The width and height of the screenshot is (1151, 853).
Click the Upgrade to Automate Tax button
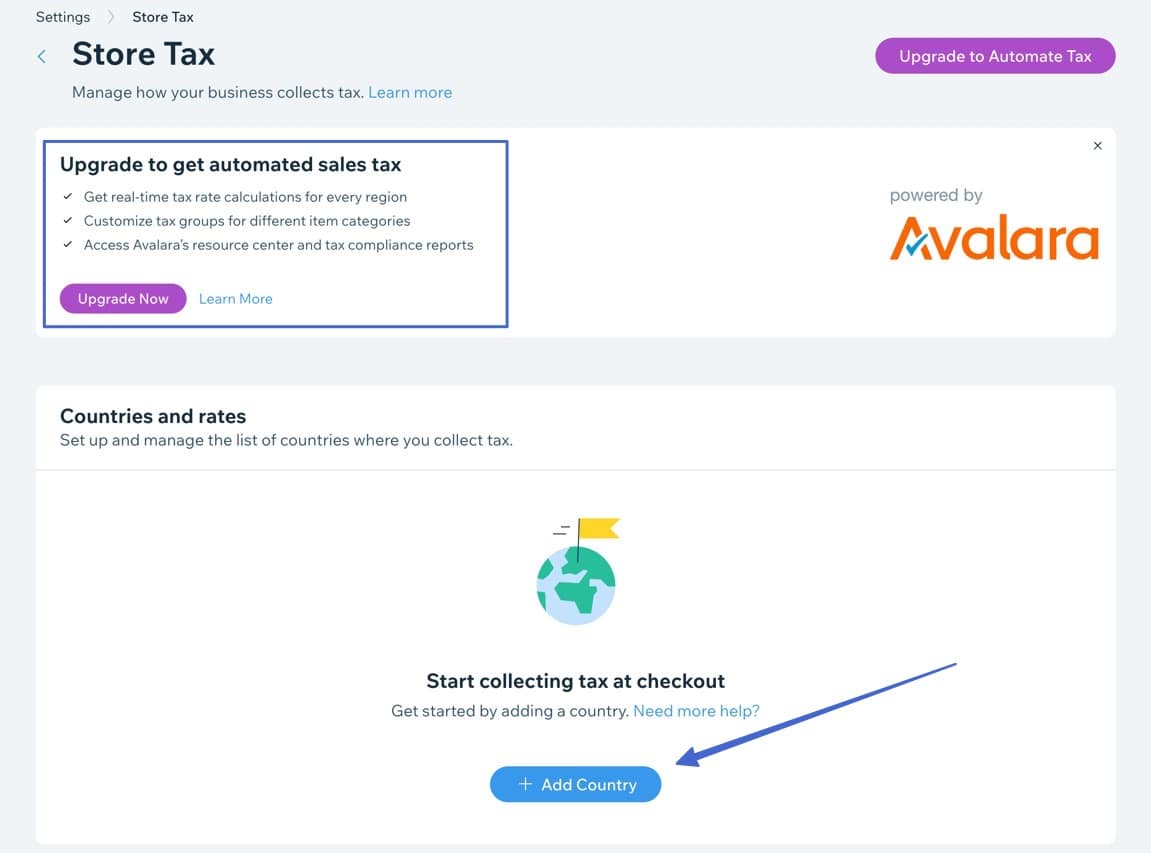coord(994,56)
